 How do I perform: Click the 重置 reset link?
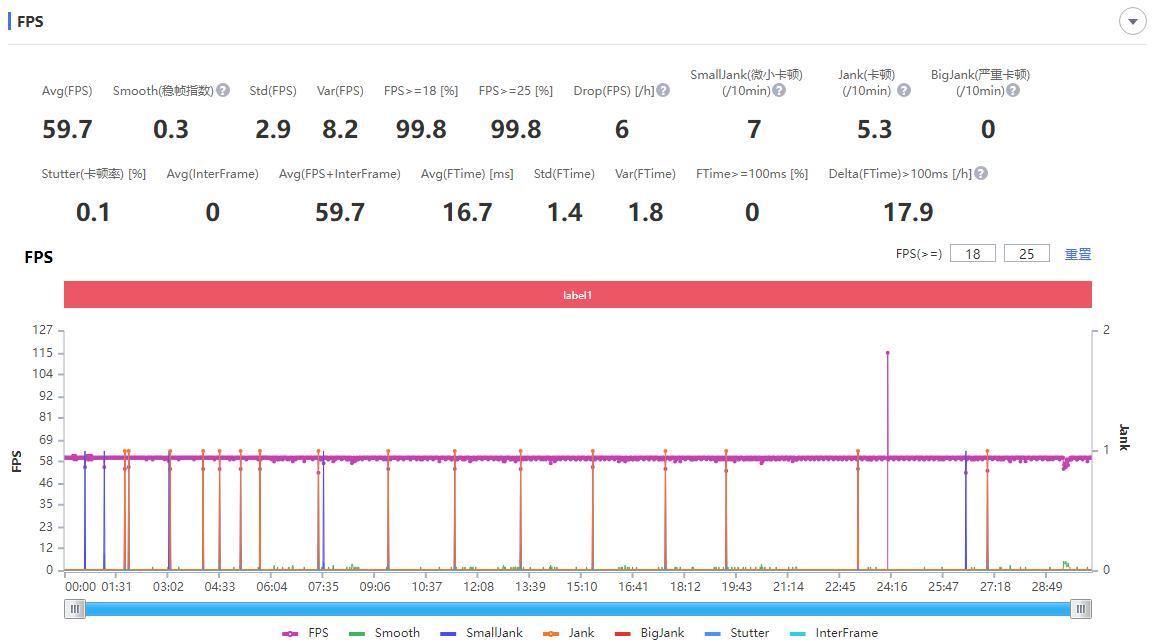tap(1078, 254)
